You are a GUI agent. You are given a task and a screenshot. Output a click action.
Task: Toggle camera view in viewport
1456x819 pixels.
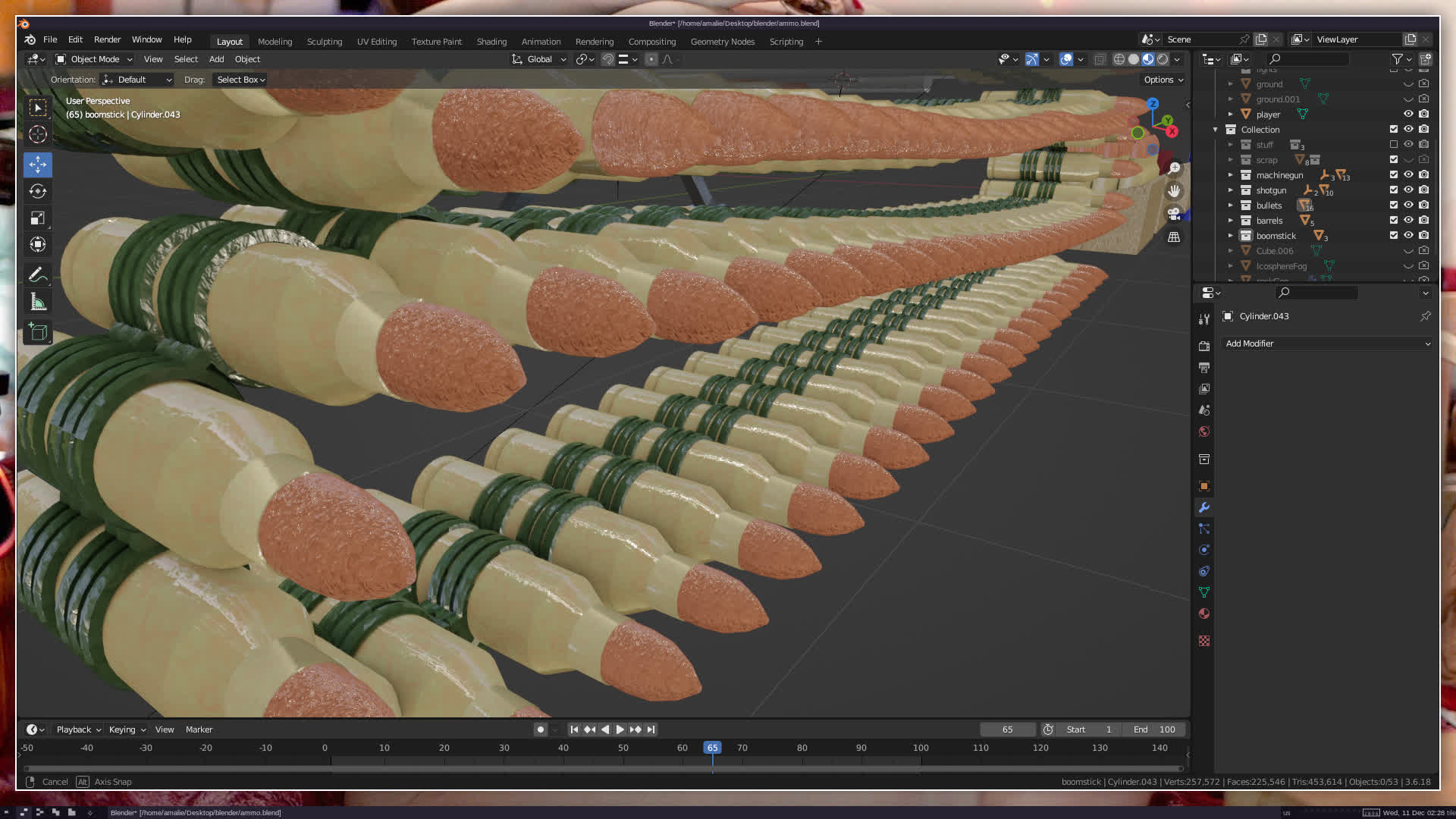click(x=1174, y=214)
